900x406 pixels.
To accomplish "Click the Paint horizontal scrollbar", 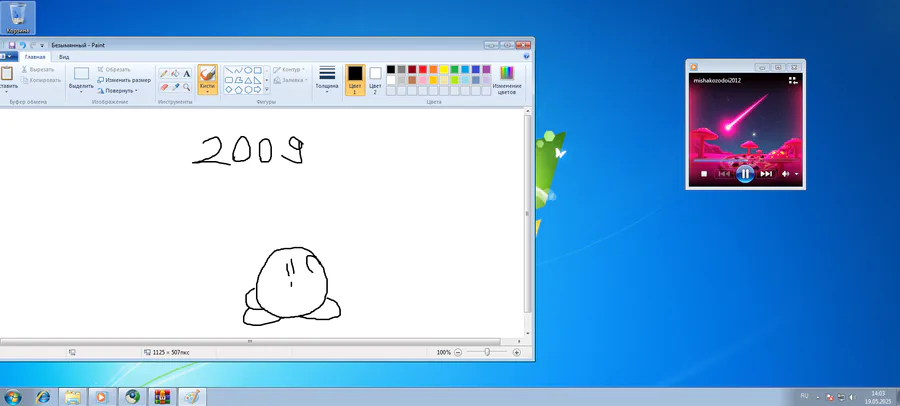I will pyautogui.click(x=250, y=341).
